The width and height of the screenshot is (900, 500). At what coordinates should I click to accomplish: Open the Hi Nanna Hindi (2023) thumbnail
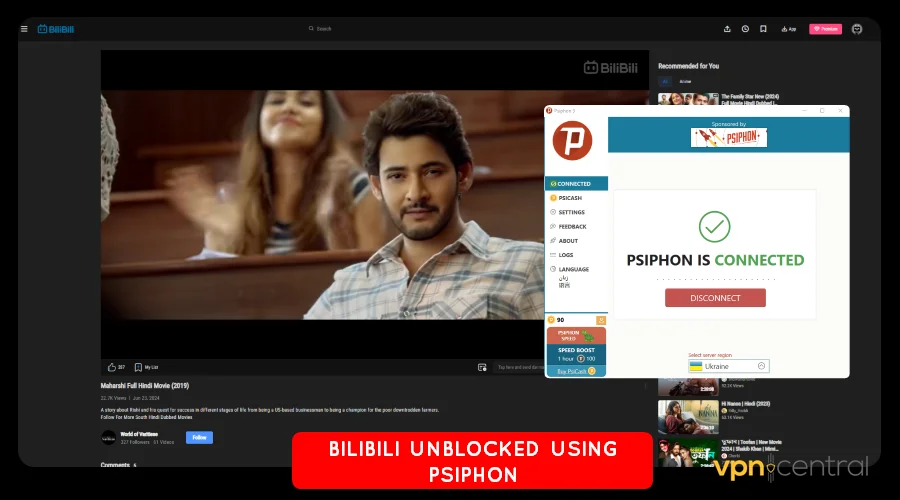688,417
